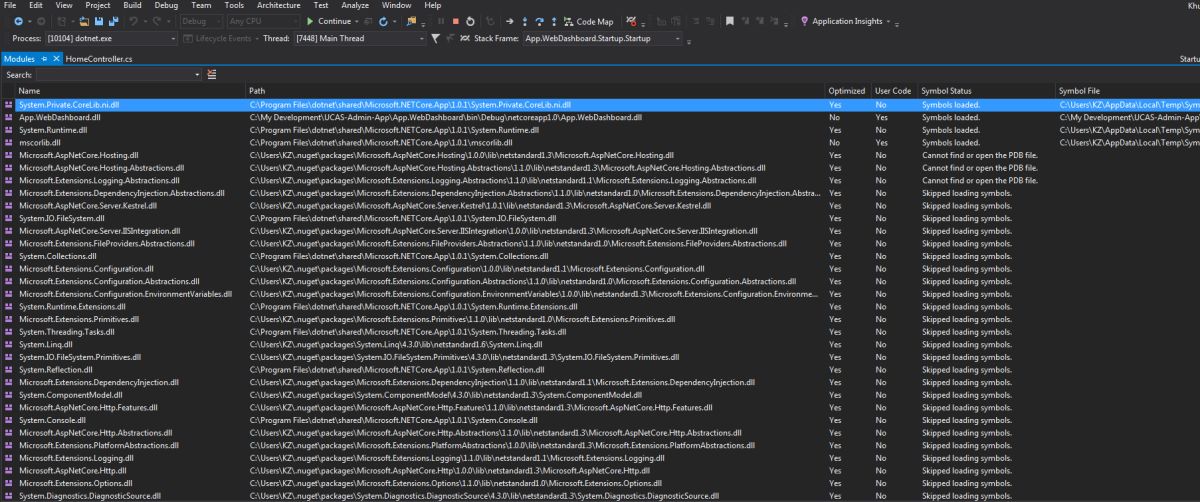The image size is (1200, 502).
Task: Click the Save All icon
Action: [113, 21]
